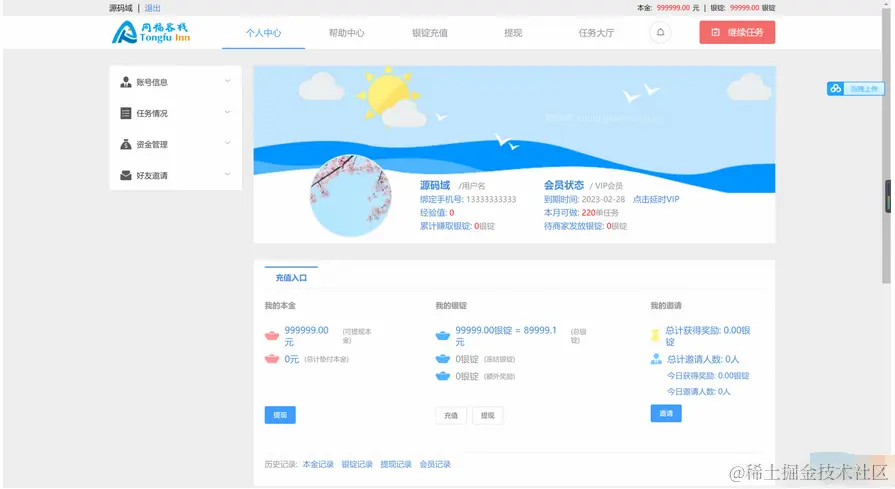The height and width of the screenshot is (489, 895).
Task: Click the 资金管理 money bag icon
Action: (126, 144)
